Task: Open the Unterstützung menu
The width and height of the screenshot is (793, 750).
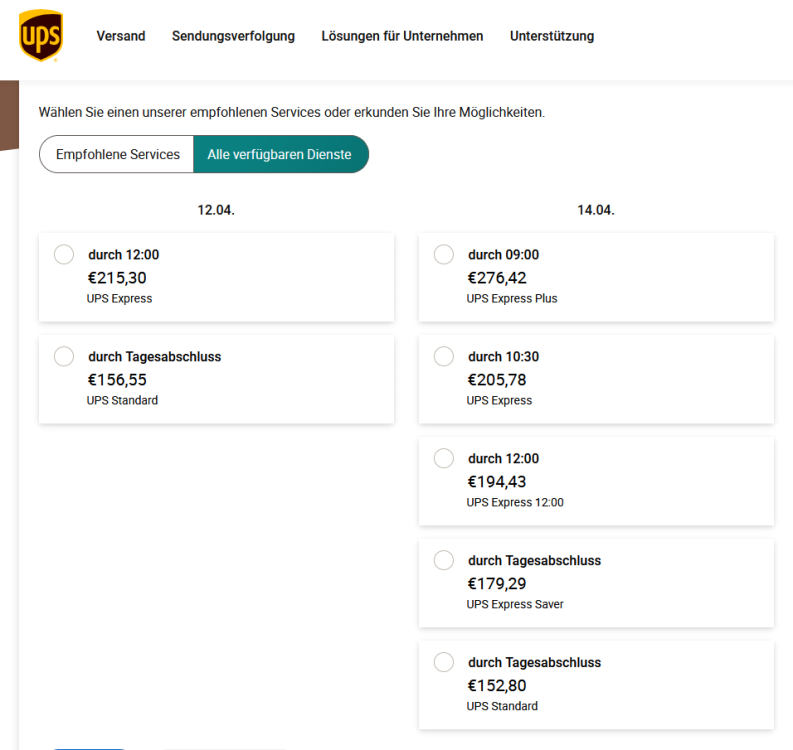Action: click(x=552, y=36)
